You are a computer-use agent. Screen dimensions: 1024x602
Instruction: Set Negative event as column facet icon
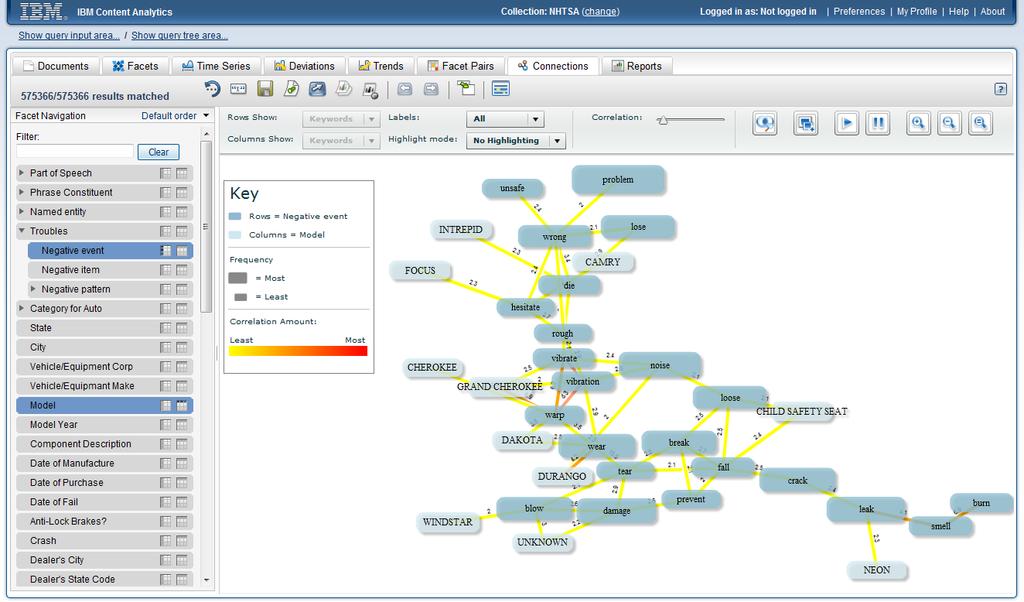(x=182, y=251)
